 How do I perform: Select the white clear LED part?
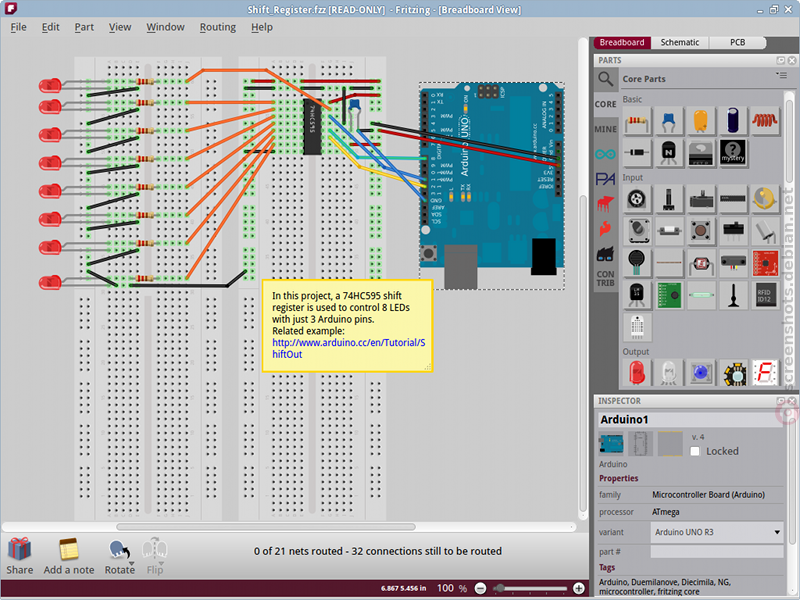pyautogui.click(x=668, y=373)
